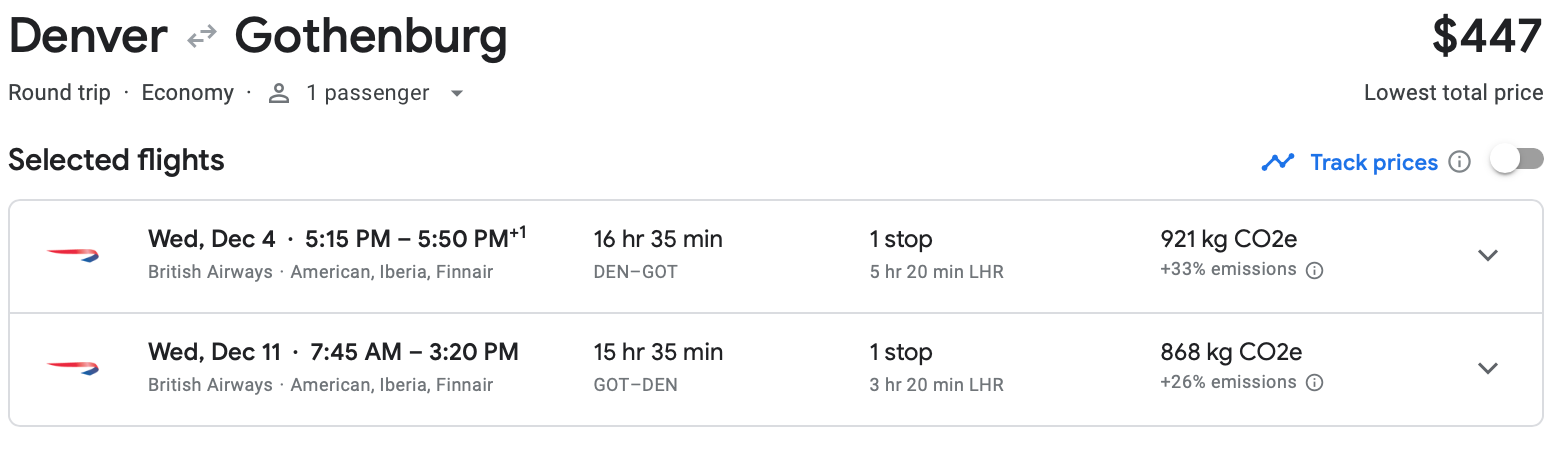Click the British Airways logo on Dec 11 flight
This screenshot has height=450, width=1560.
(73, 368)
